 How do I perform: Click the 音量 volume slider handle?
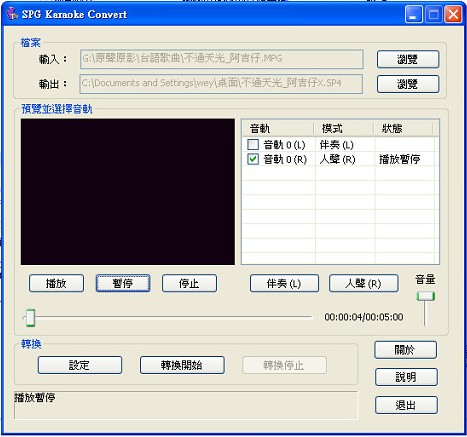pyautogui.click(x=426, y=296)
